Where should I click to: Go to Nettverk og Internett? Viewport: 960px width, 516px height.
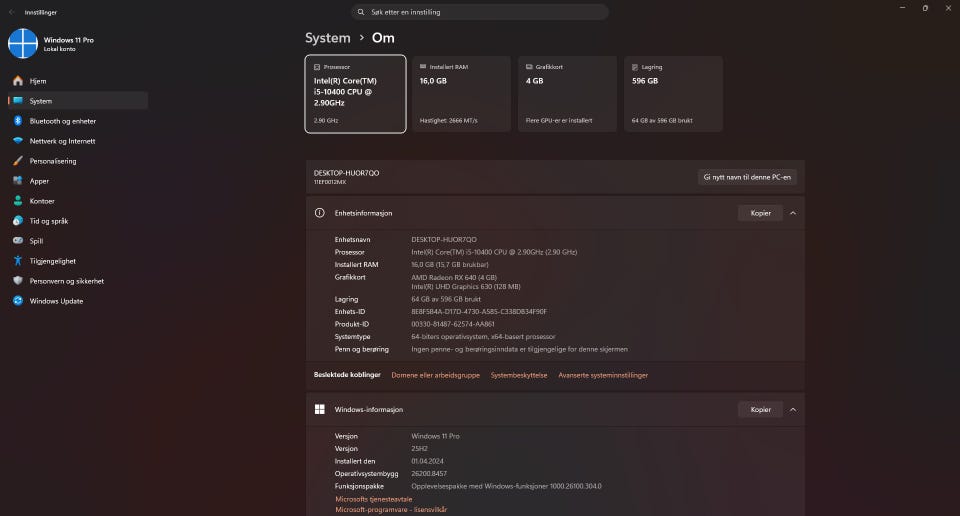(78, 141)
